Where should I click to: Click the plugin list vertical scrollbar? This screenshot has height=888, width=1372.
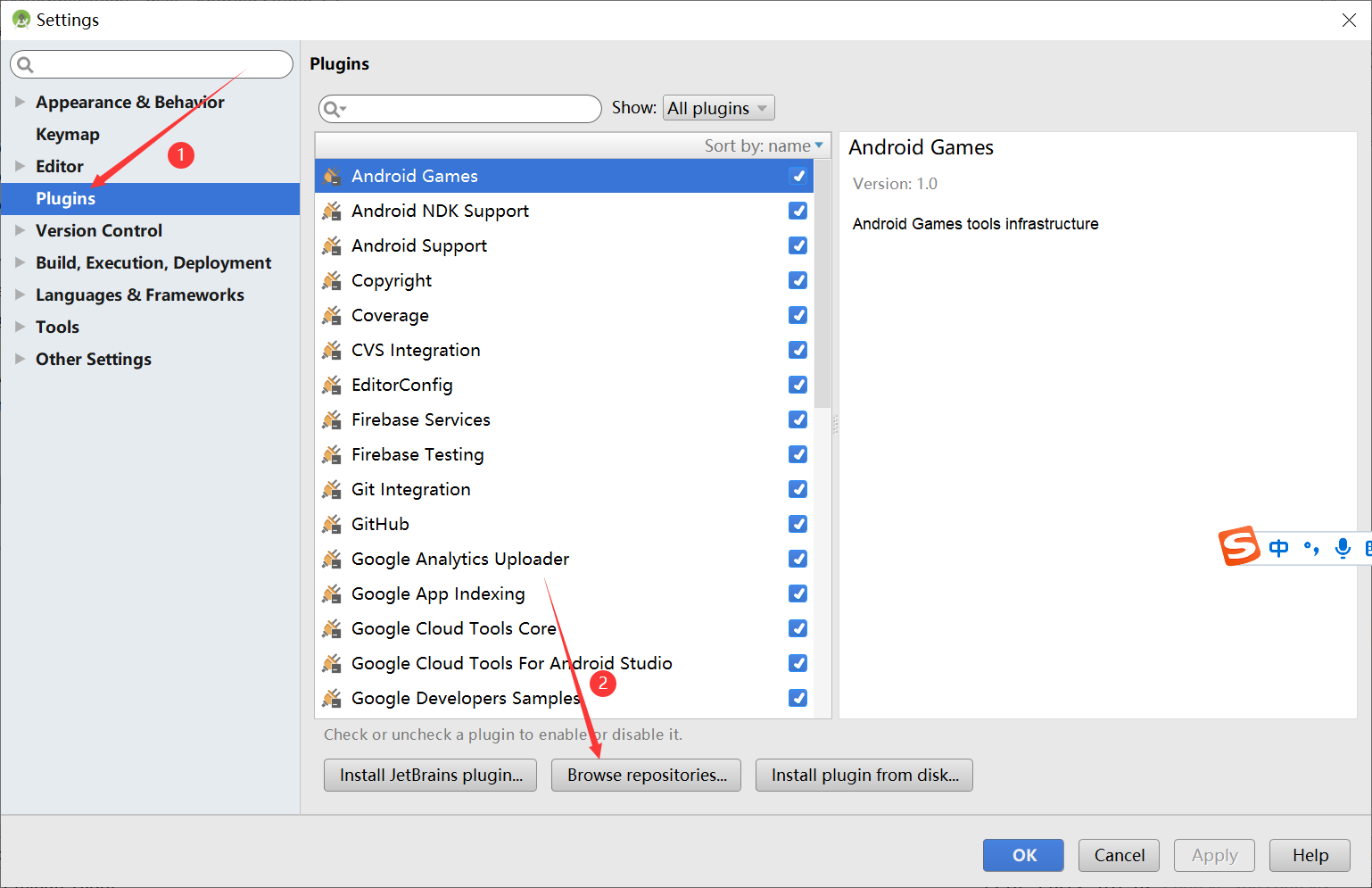[x=822, y=284]
